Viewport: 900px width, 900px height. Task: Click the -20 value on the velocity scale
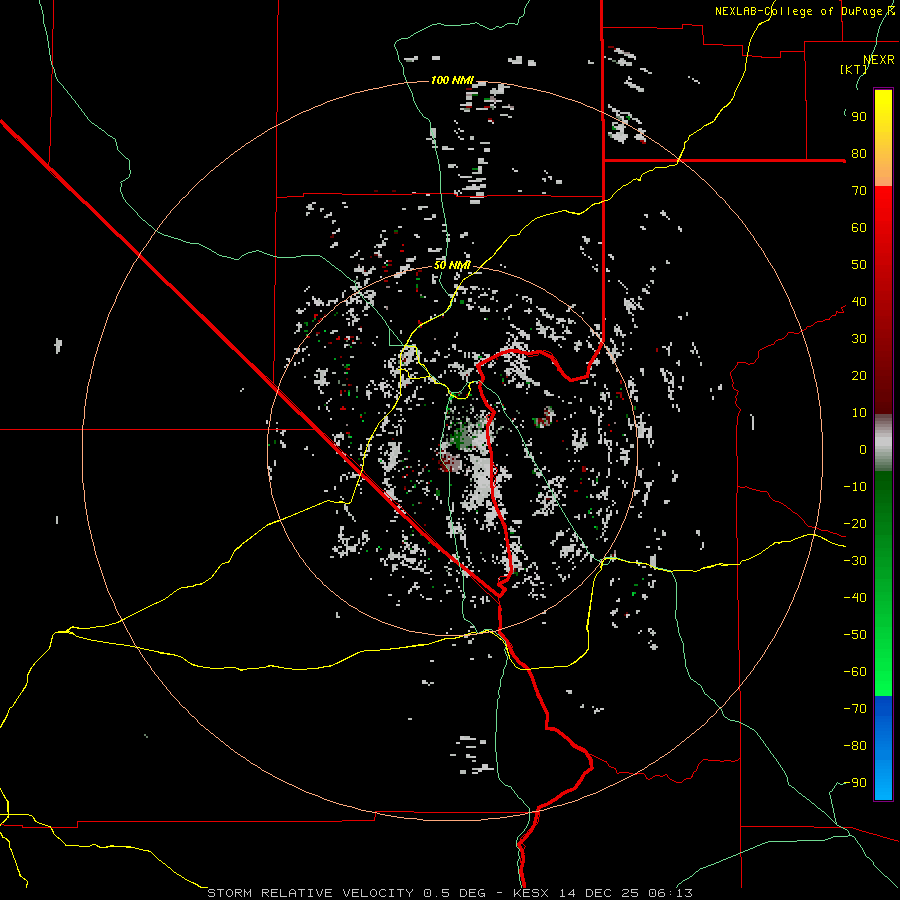[855, 524]
